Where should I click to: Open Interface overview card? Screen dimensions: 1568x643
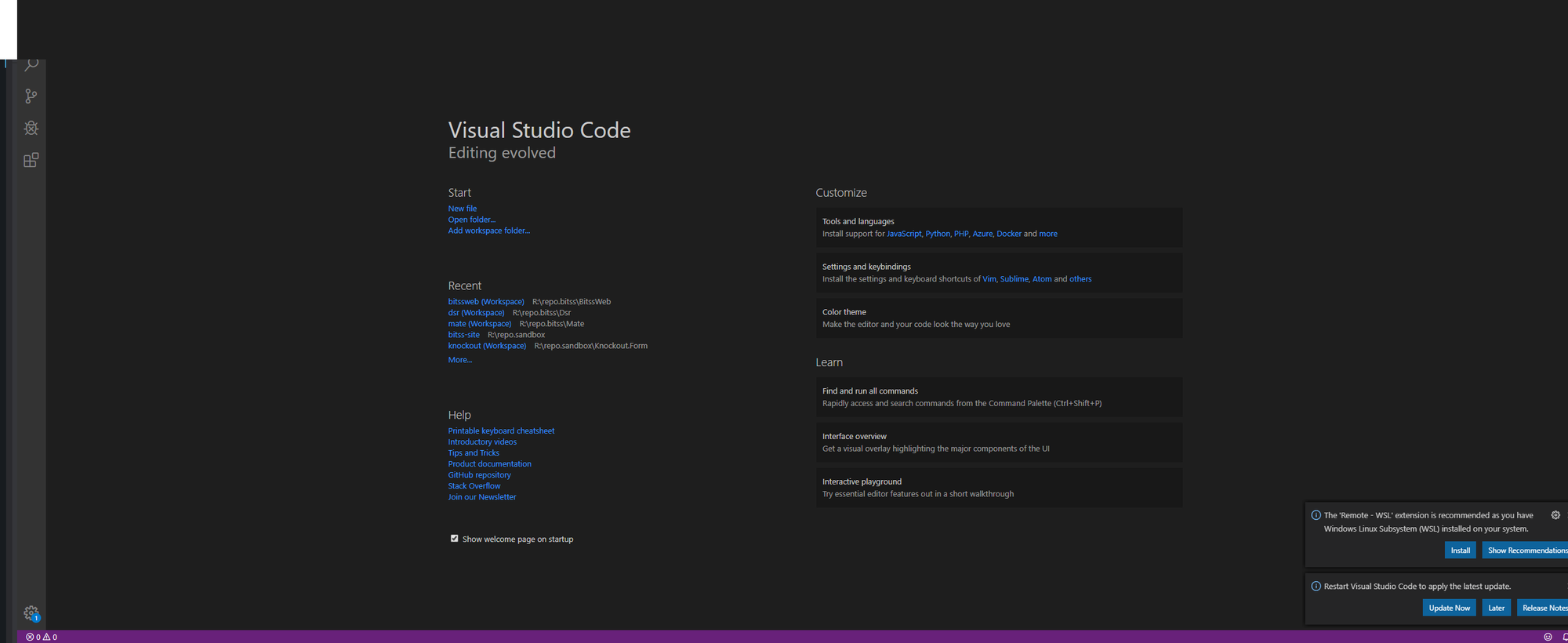[x=999, y=442]
